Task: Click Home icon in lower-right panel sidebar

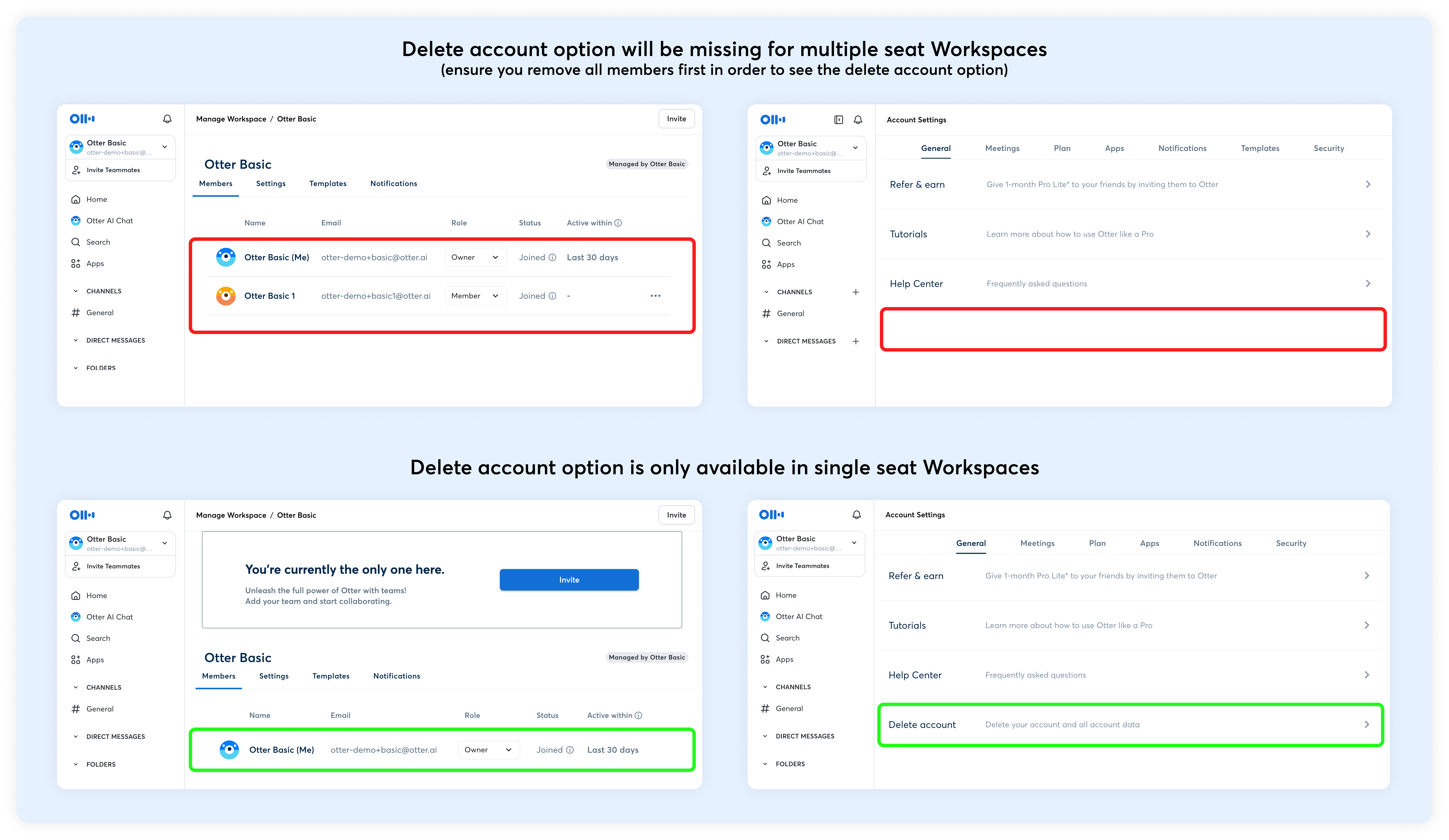Action: 765,595
